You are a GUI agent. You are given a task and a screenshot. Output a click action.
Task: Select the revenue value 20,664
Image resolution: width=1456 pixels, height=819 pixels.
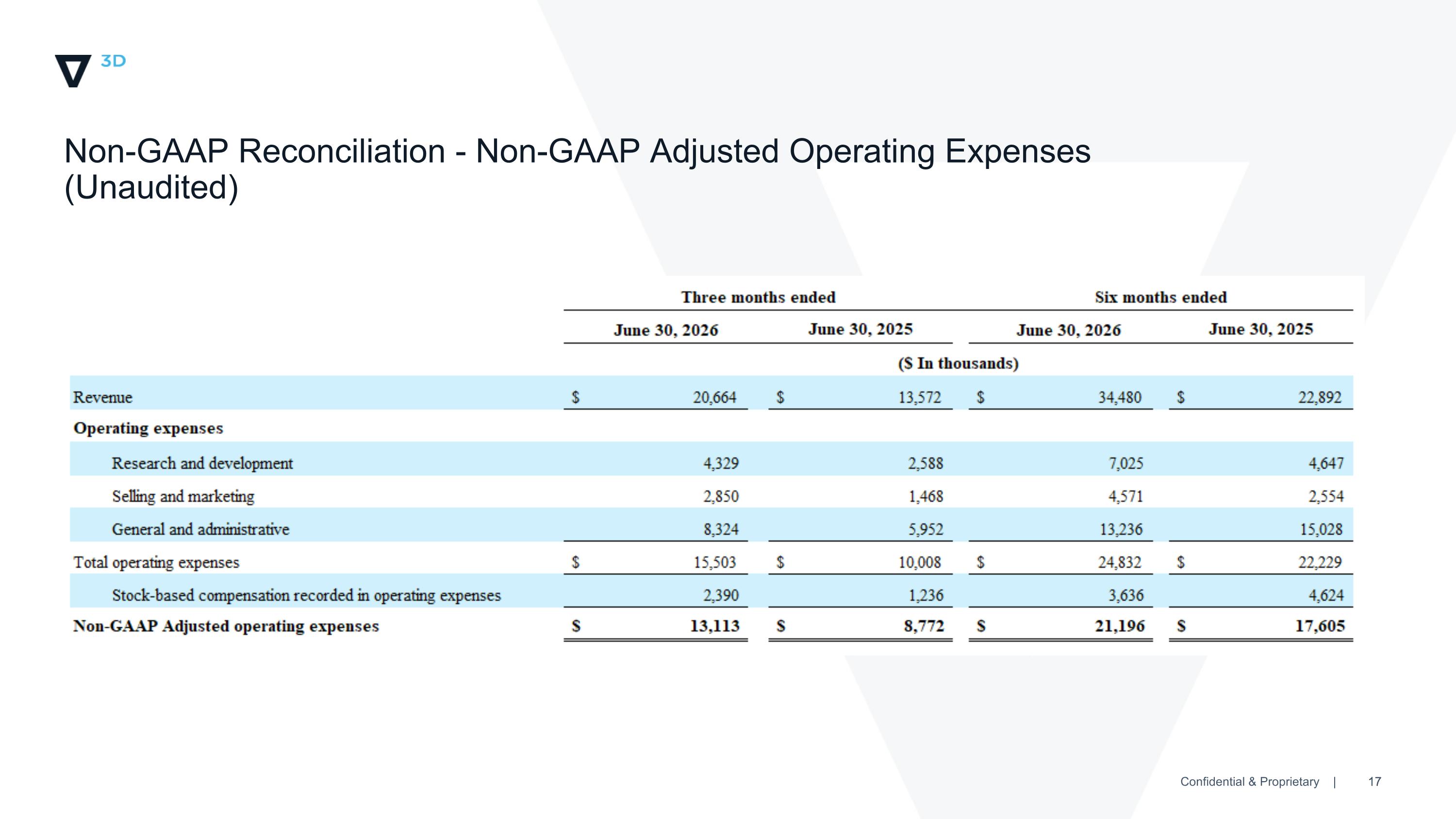tap(714, 397)
